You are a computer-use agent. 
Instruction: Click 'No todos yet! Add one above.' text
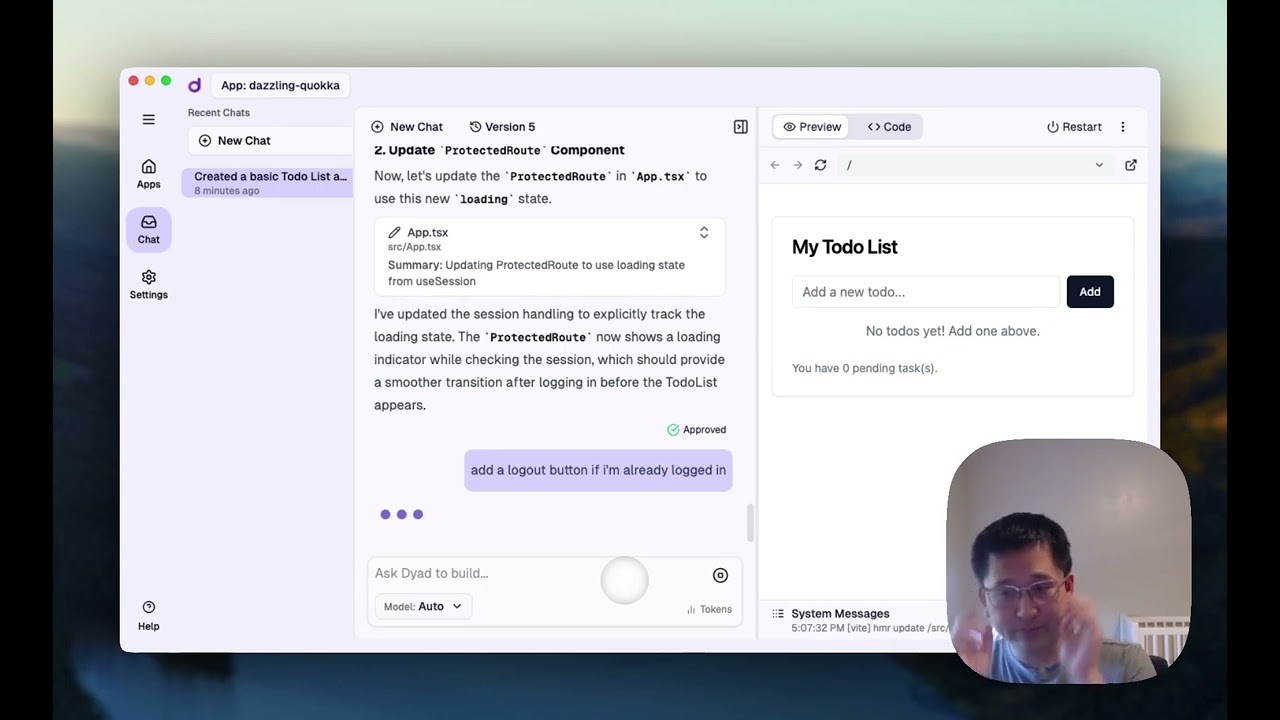pyautogui.click(x=953, y=331)
